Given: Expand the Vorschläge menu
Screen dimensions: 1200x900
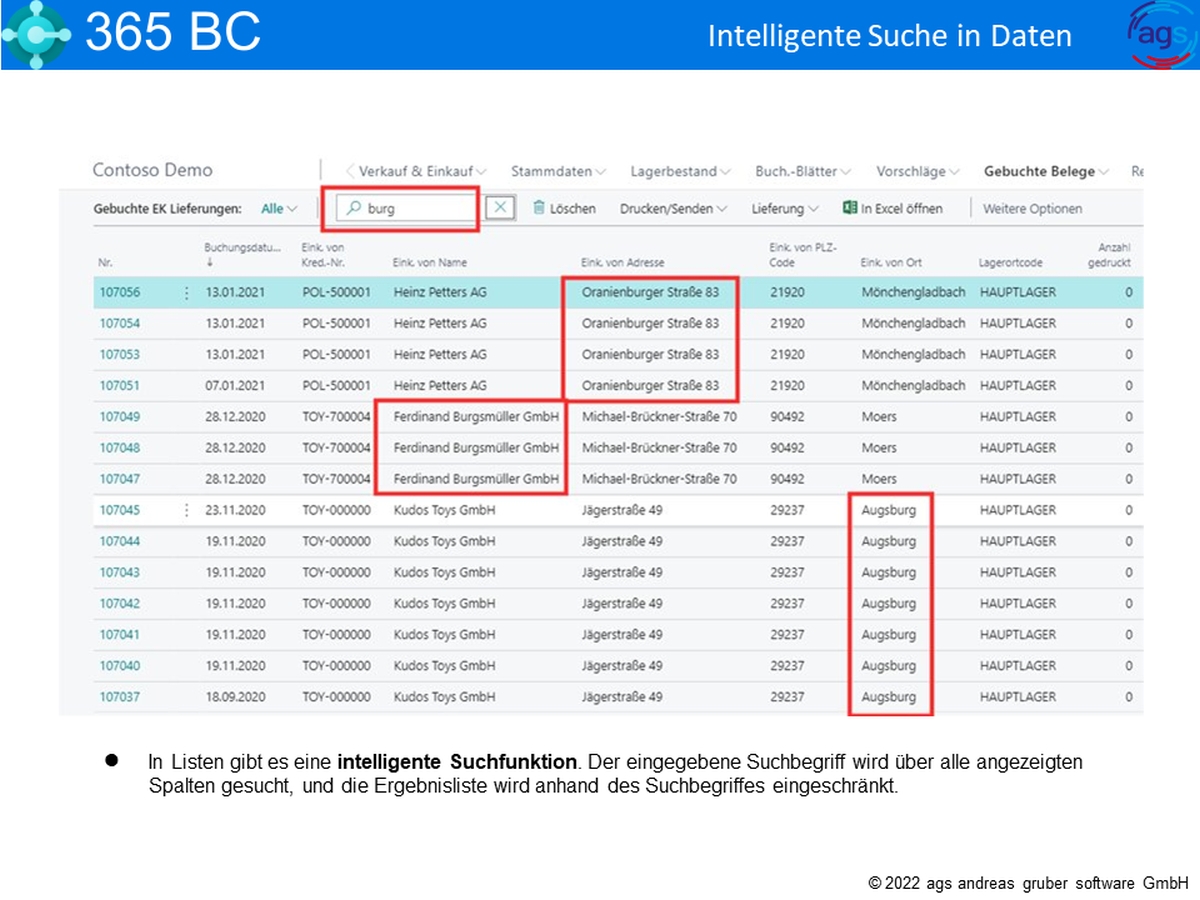Looking at the screenshot, I should point(918,171).
